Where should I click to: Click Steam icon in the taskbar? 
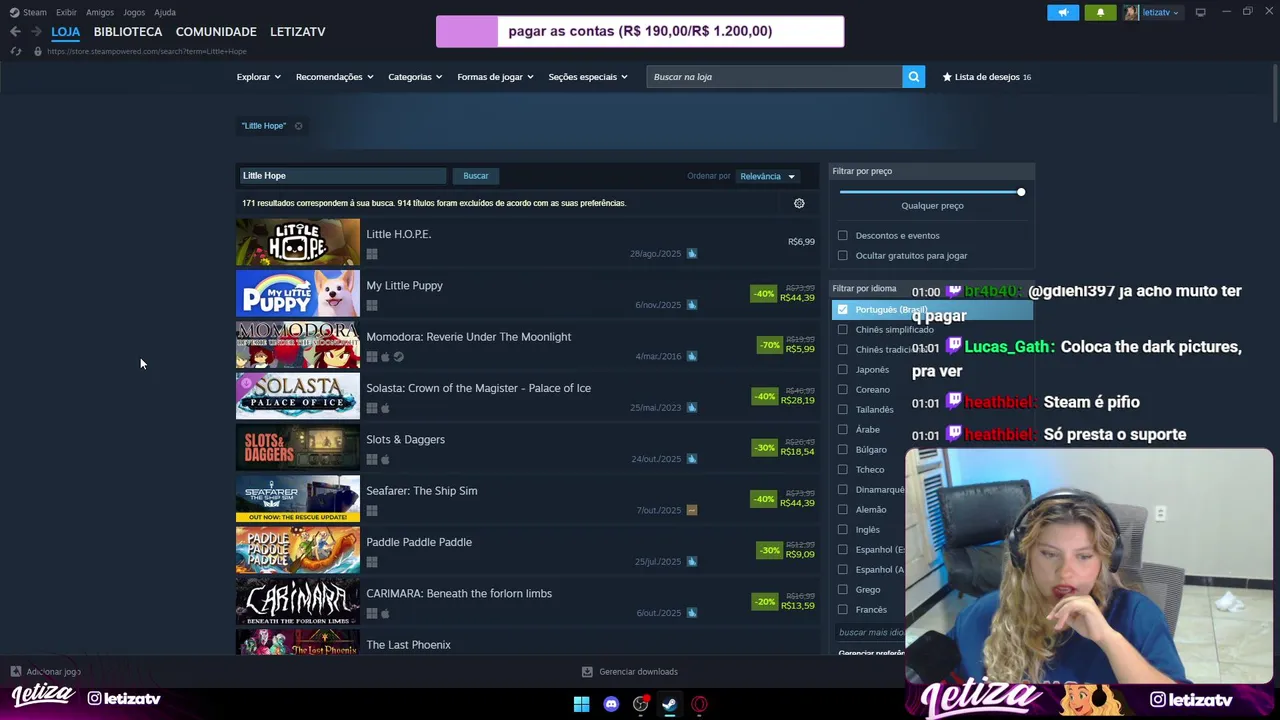[669, 704]
